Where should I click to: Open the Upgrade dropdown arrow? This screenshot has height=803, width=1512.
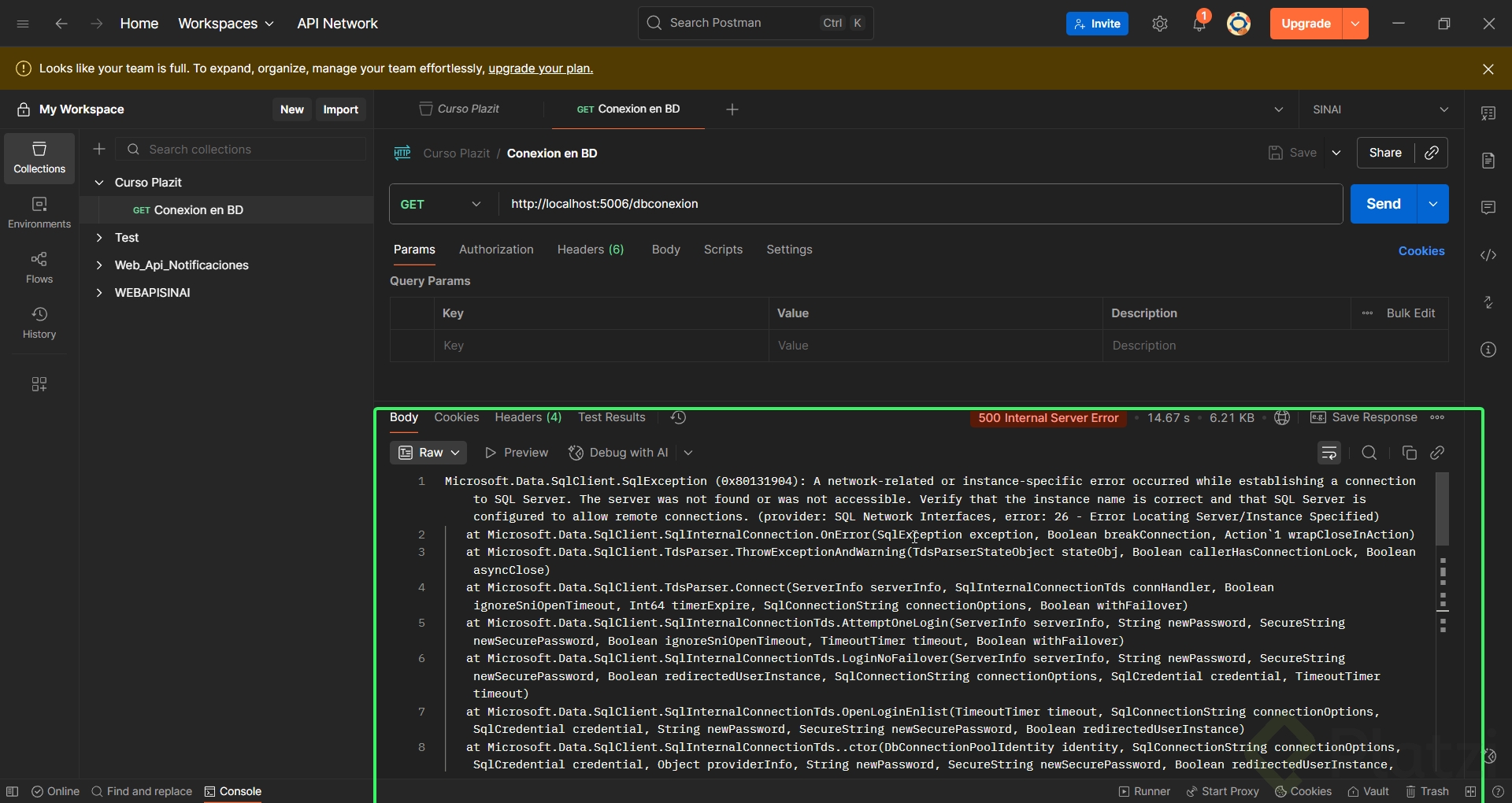click(x=1355, y=24)
